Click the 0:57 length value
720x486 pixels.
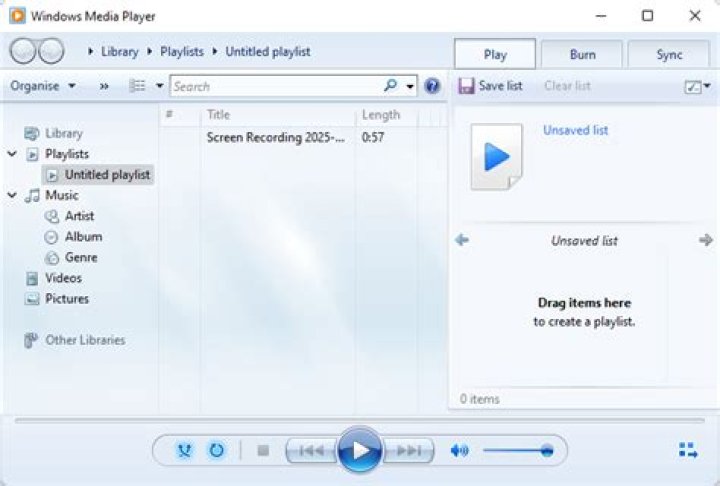(x=373, y=137)
